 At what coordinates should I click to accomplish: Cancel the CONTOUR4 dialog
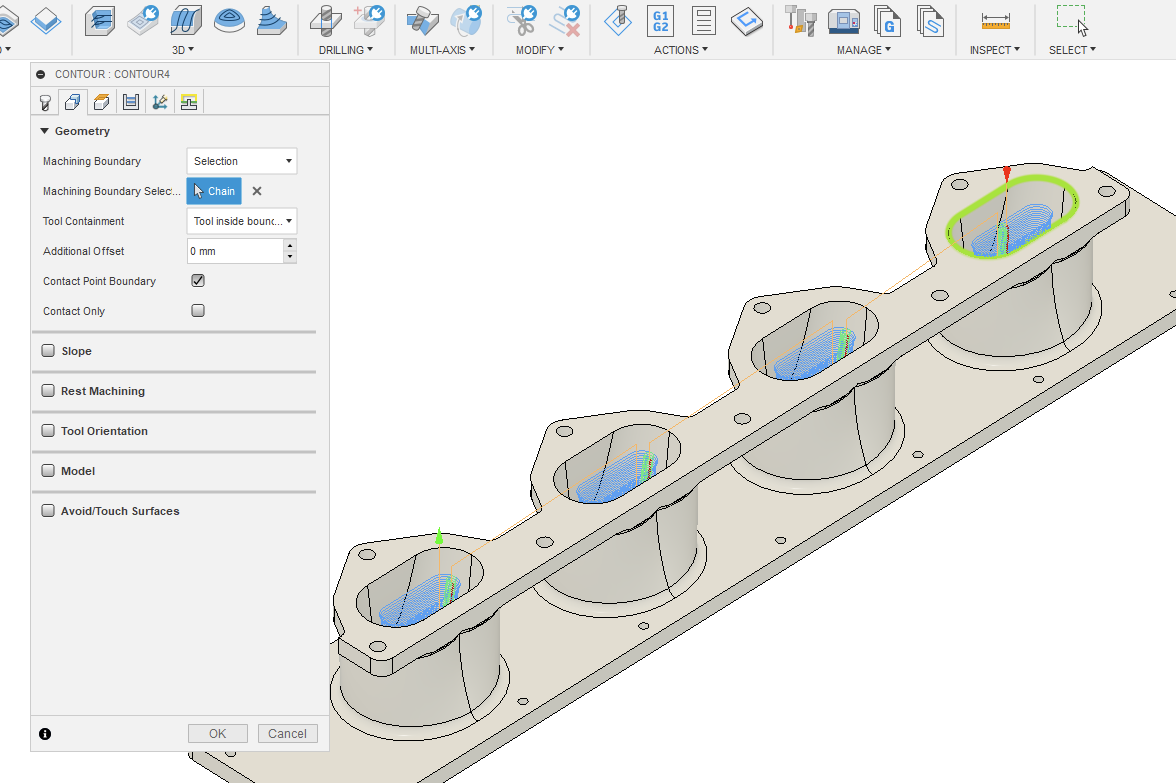(x=287, y=733)
